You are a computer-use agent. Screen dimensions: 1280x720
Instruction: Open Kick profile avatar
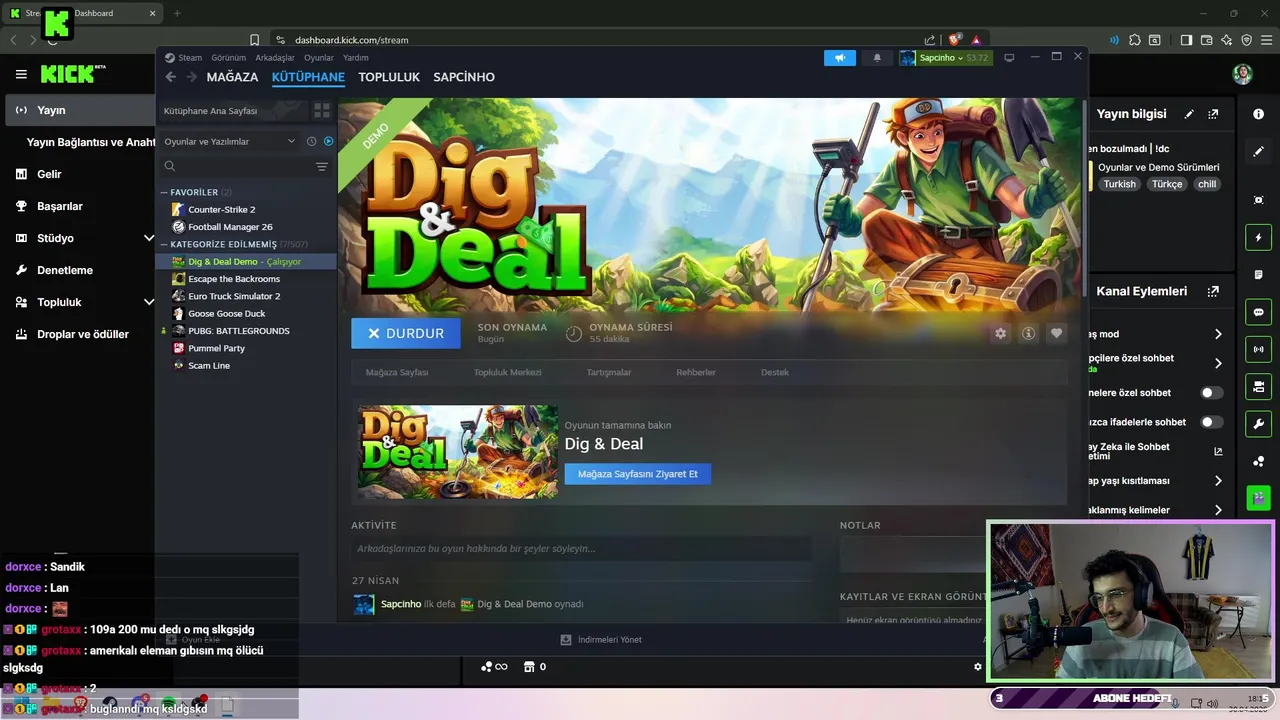click(1242, 74)
